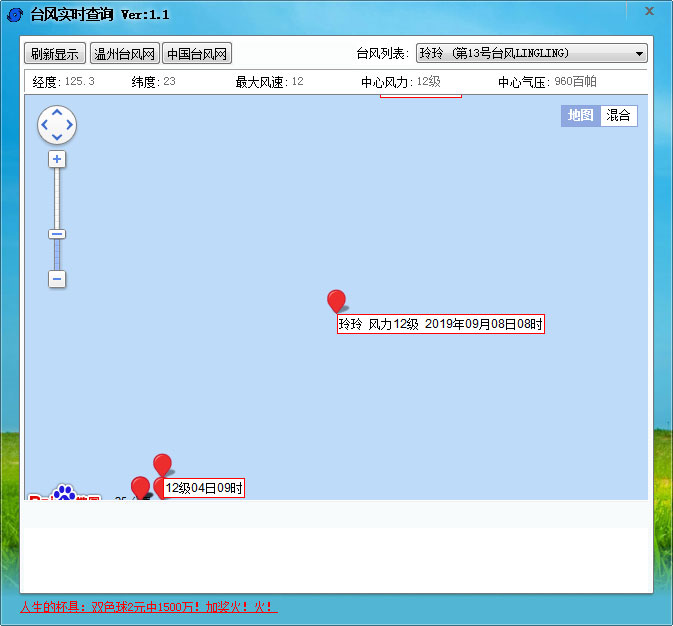Click 刷新显示 refresh button

(55, 53)
